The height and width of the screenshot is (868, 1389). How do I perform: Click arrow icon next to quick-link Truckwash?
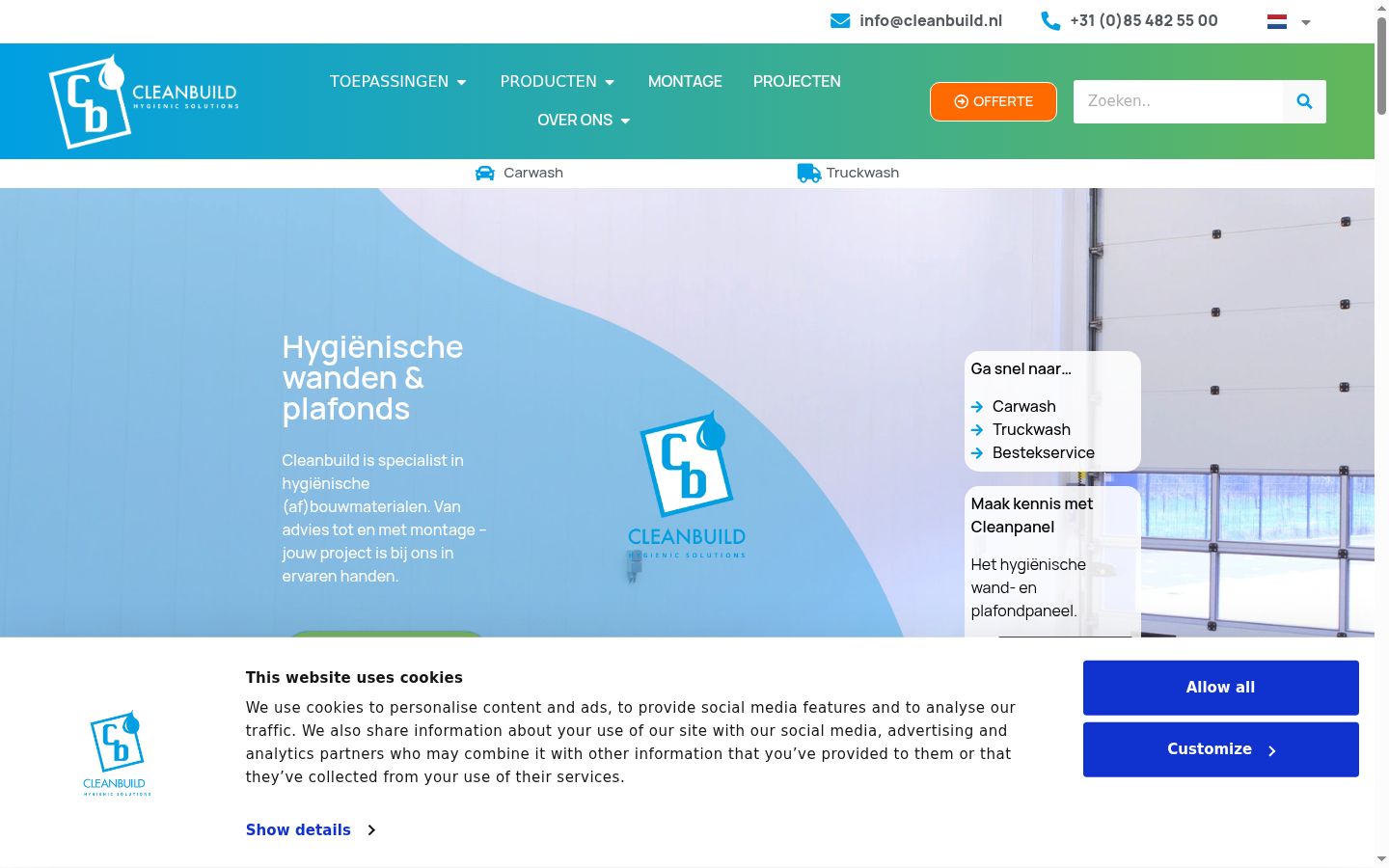[977, 430]
